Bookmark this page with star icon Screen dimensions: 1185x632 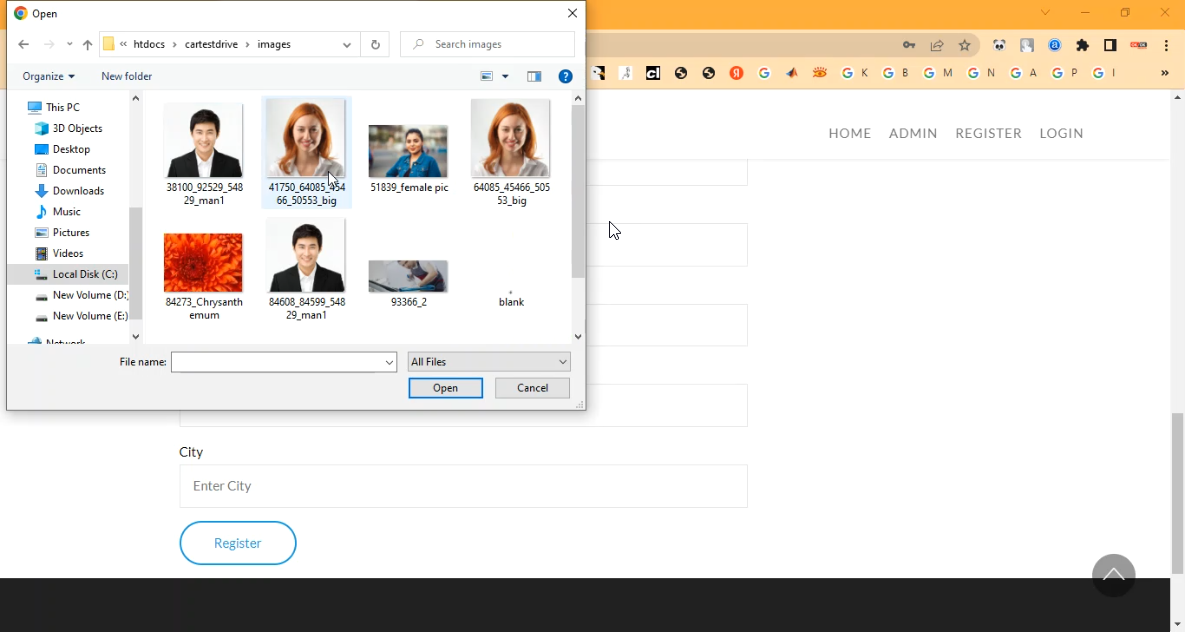coord(964,45)
